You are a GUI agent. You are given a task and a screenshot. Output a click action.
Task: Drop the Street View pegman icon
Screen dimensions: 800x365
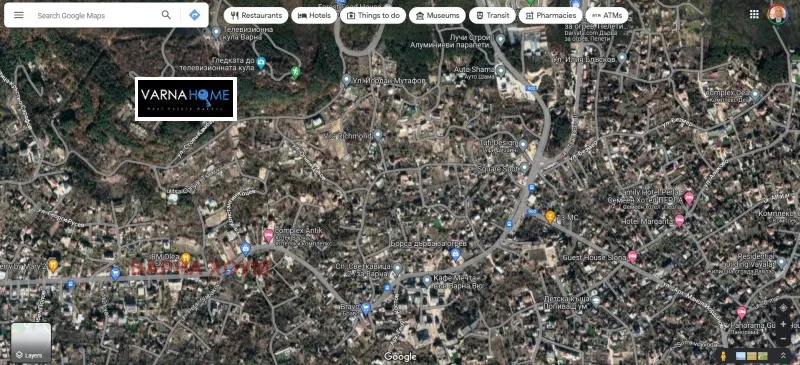tap(722, 356)
